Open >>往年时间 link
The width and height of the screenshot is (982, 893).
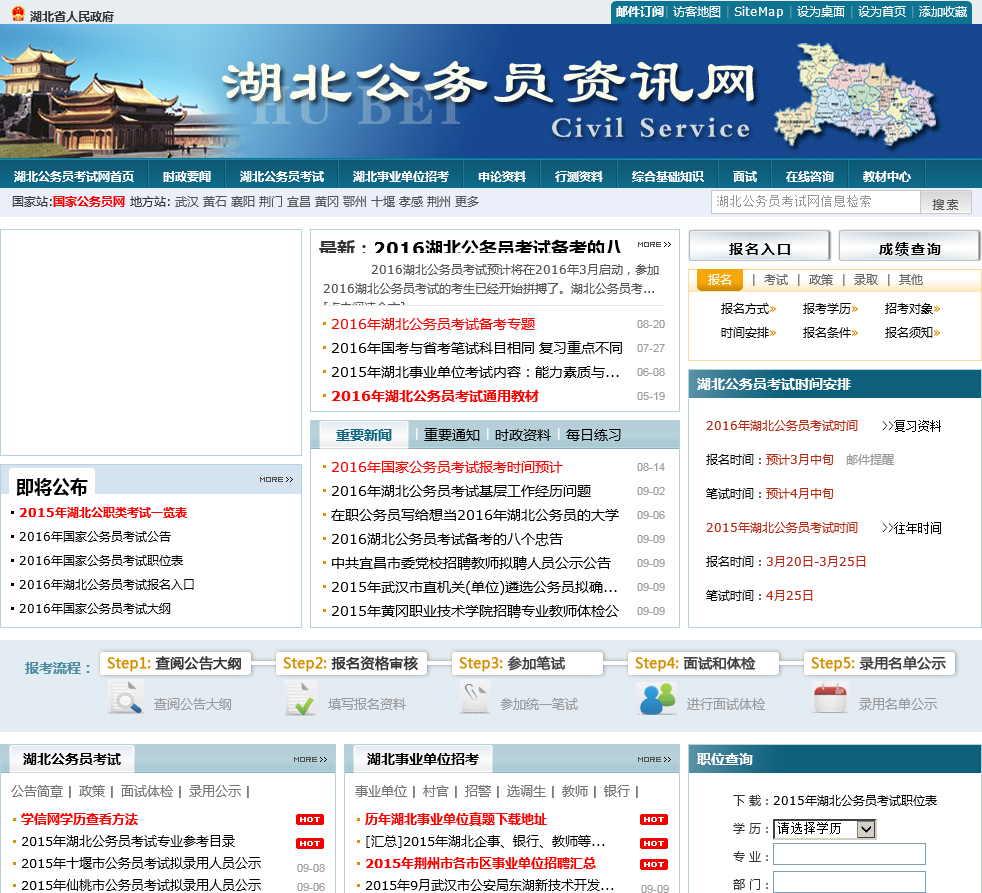[911, 529]
